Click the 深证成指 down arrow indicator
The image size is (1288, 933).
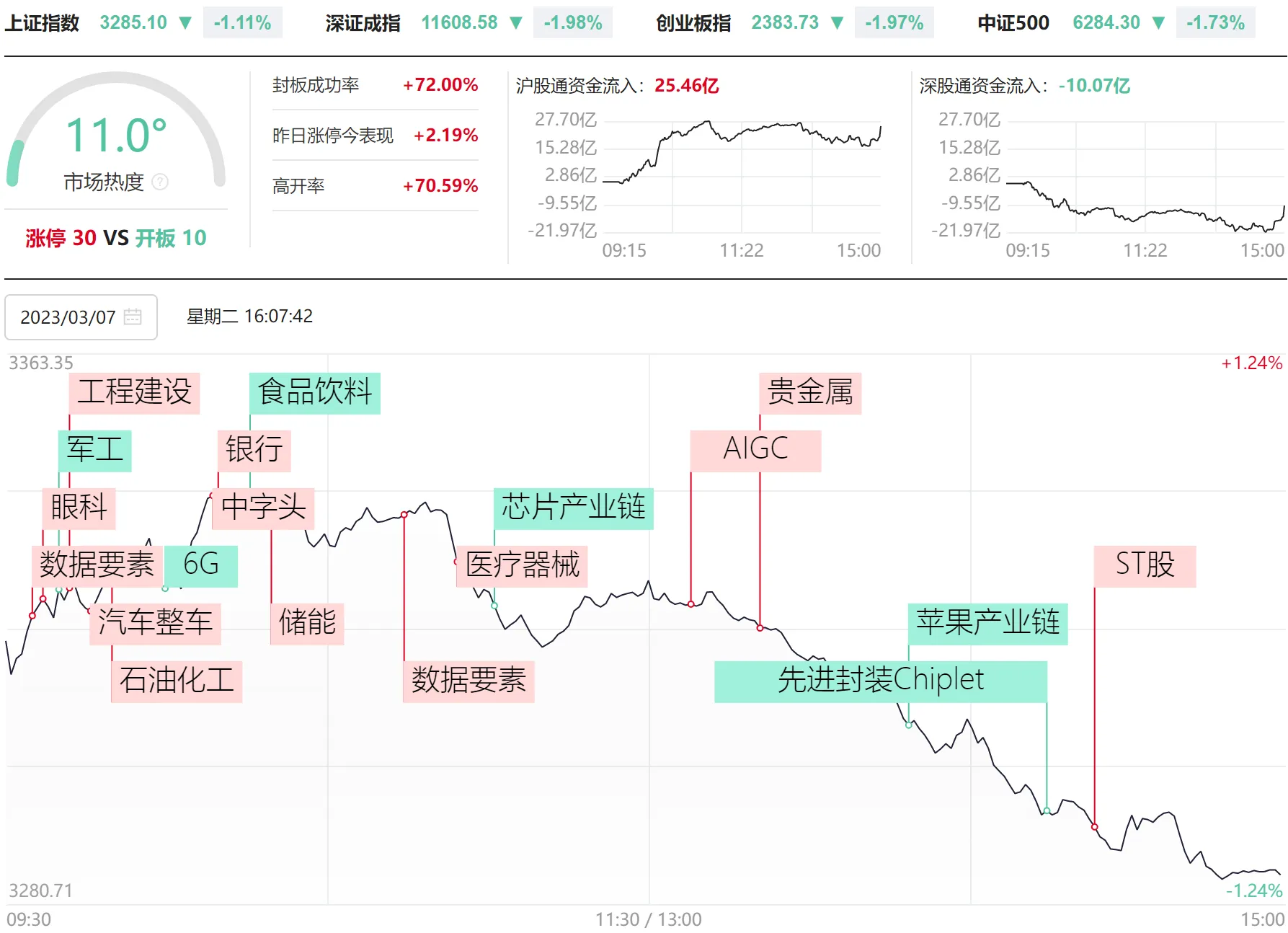(x=515, y=23)
